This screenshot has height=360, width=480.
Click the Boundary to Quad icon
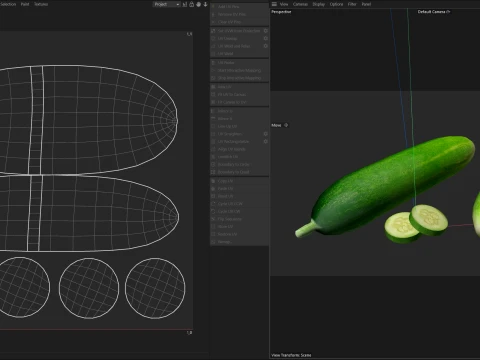point(213,172)
